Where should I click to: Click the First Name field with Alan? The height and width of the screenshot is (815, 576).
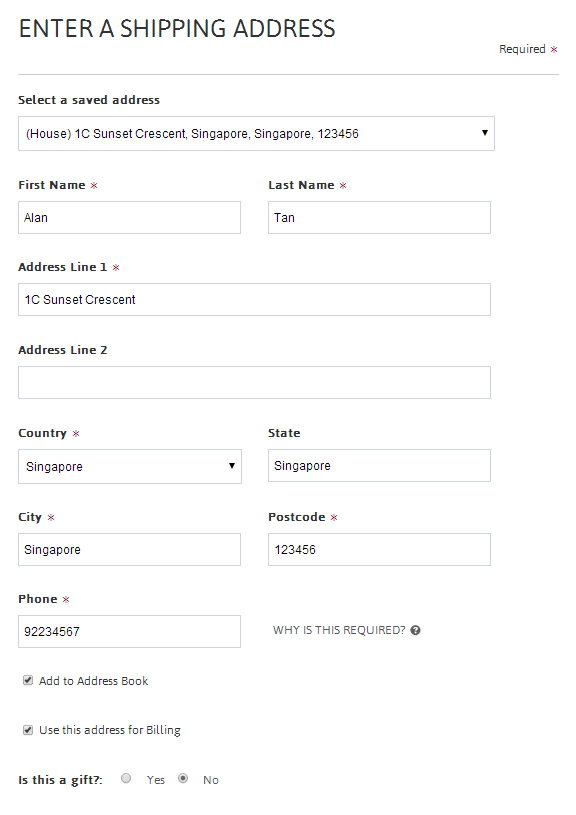(129, 217)
